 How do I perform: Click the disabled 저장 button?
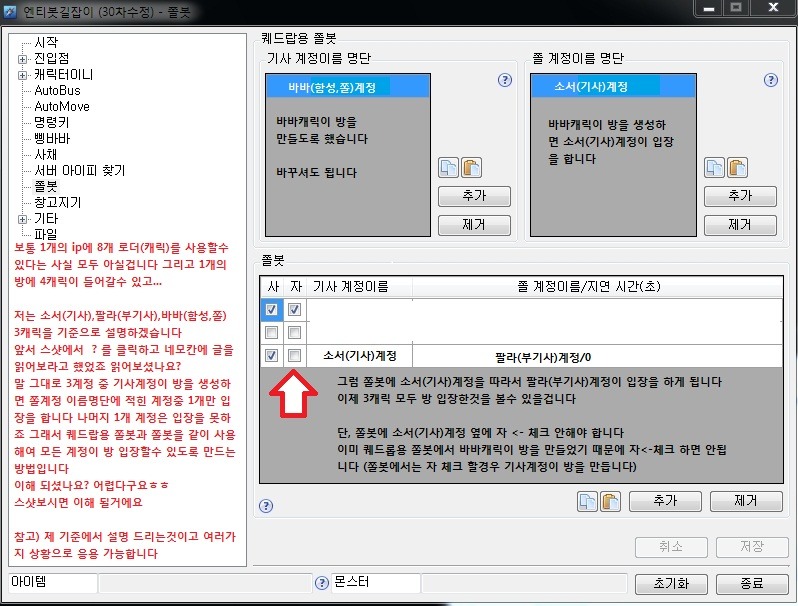[x=752, y=547]
